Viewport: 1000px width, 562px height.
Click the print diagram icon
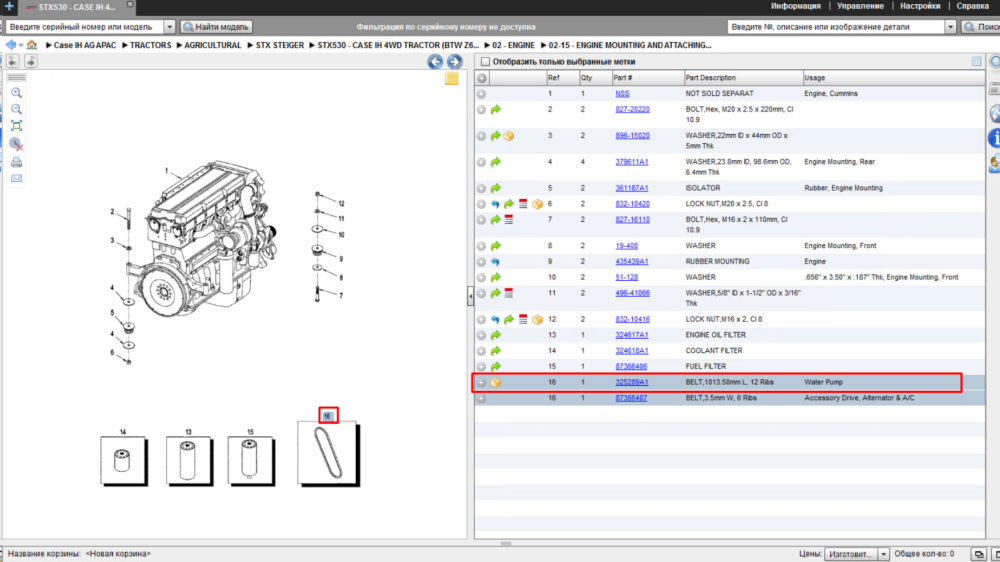click(x=17, y=162)
